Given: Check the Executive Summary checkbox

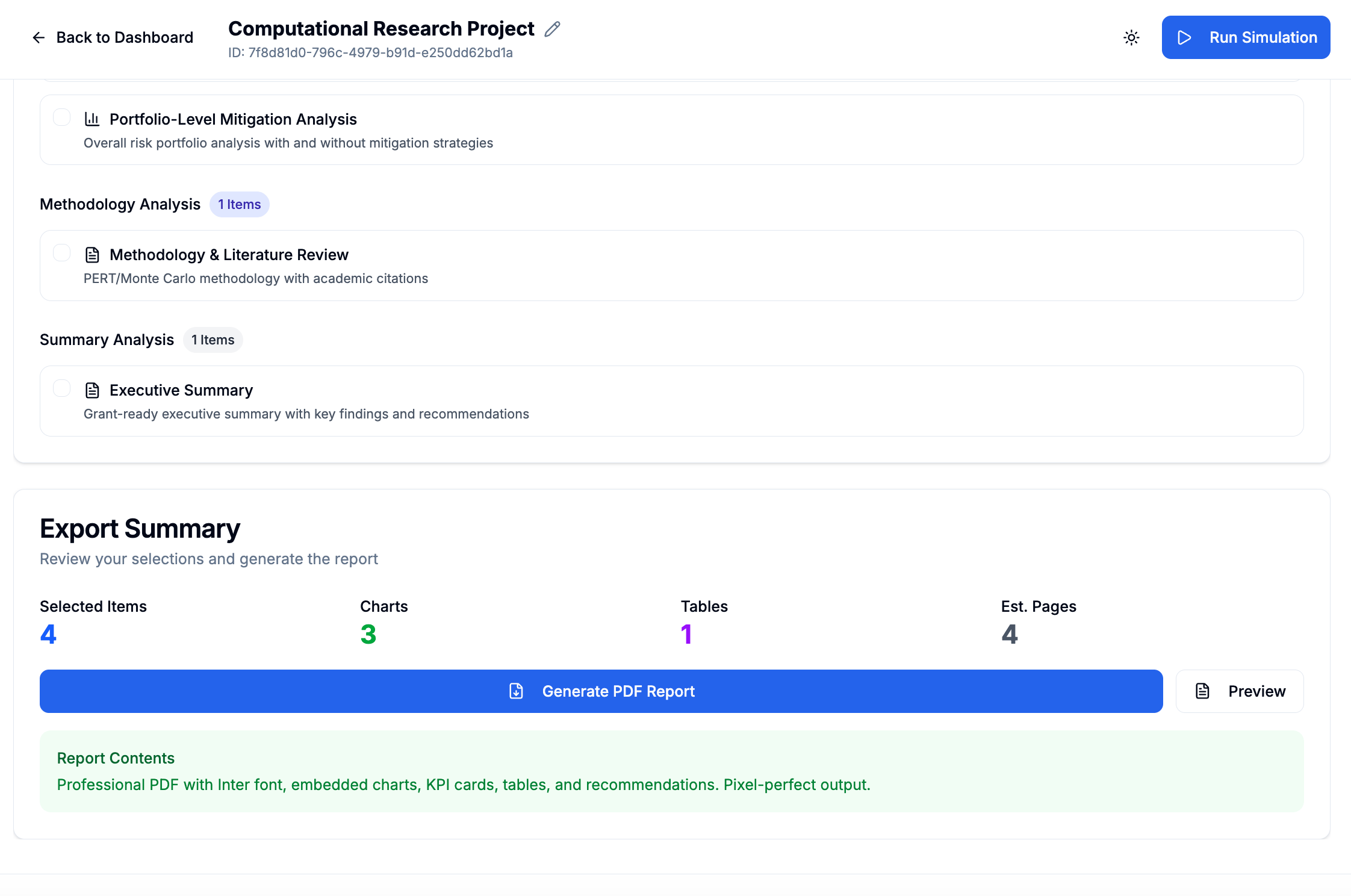Looking at the screenshot, I should coord(61,388).
